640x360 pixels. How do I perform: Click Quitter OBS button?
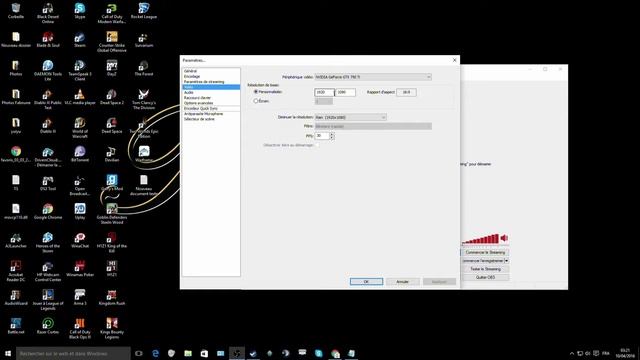[485, 277]
